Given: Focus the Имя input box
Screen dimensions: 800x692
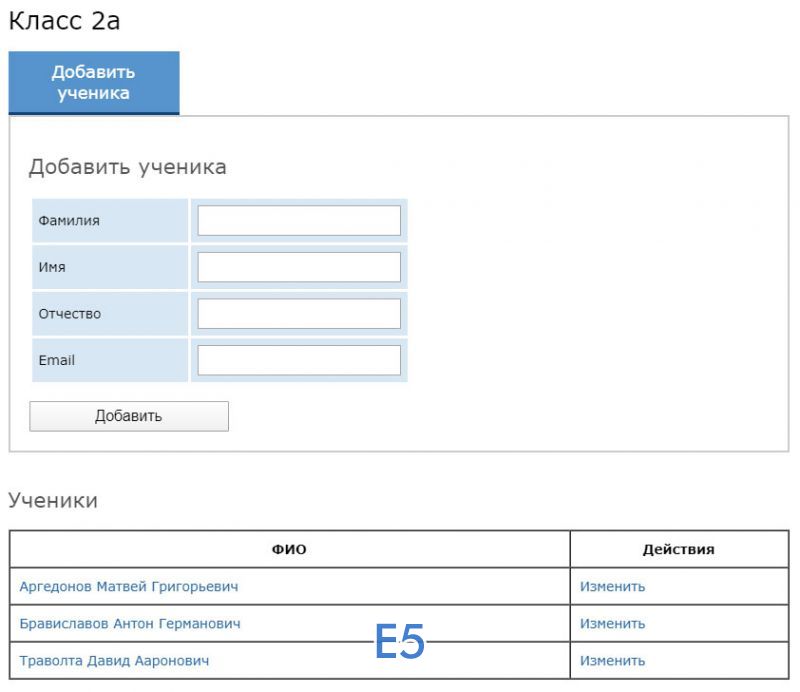Looking at the screenshot, I should 298,267.
